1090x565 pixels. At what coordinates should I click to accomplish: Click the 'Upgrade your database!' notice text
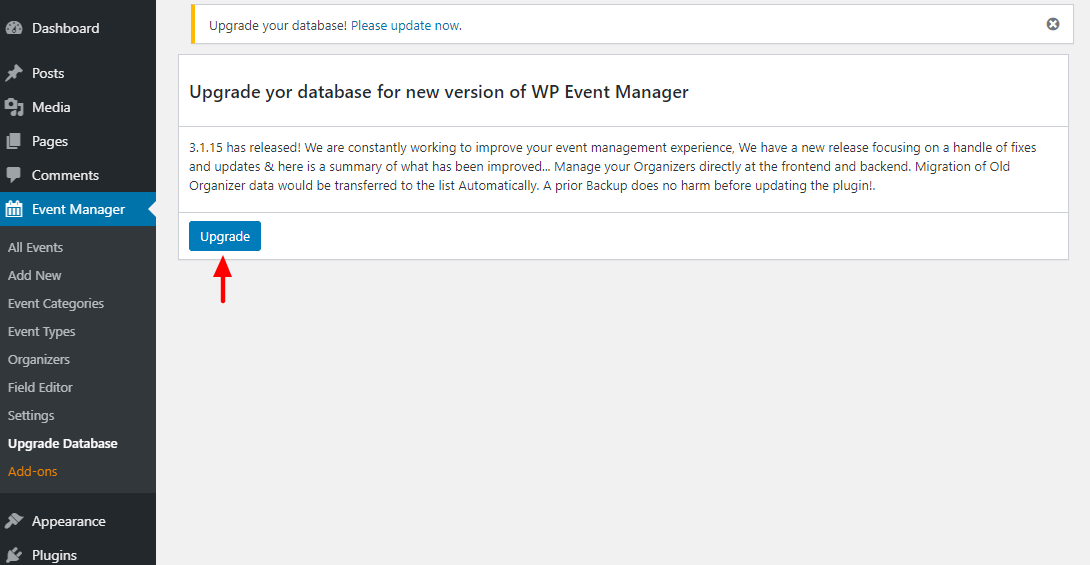278,26
